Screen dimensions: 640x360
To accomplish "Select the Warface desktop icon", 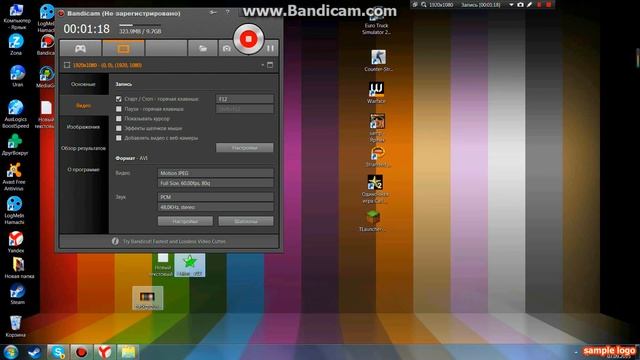I will click(x=376, y=93).
